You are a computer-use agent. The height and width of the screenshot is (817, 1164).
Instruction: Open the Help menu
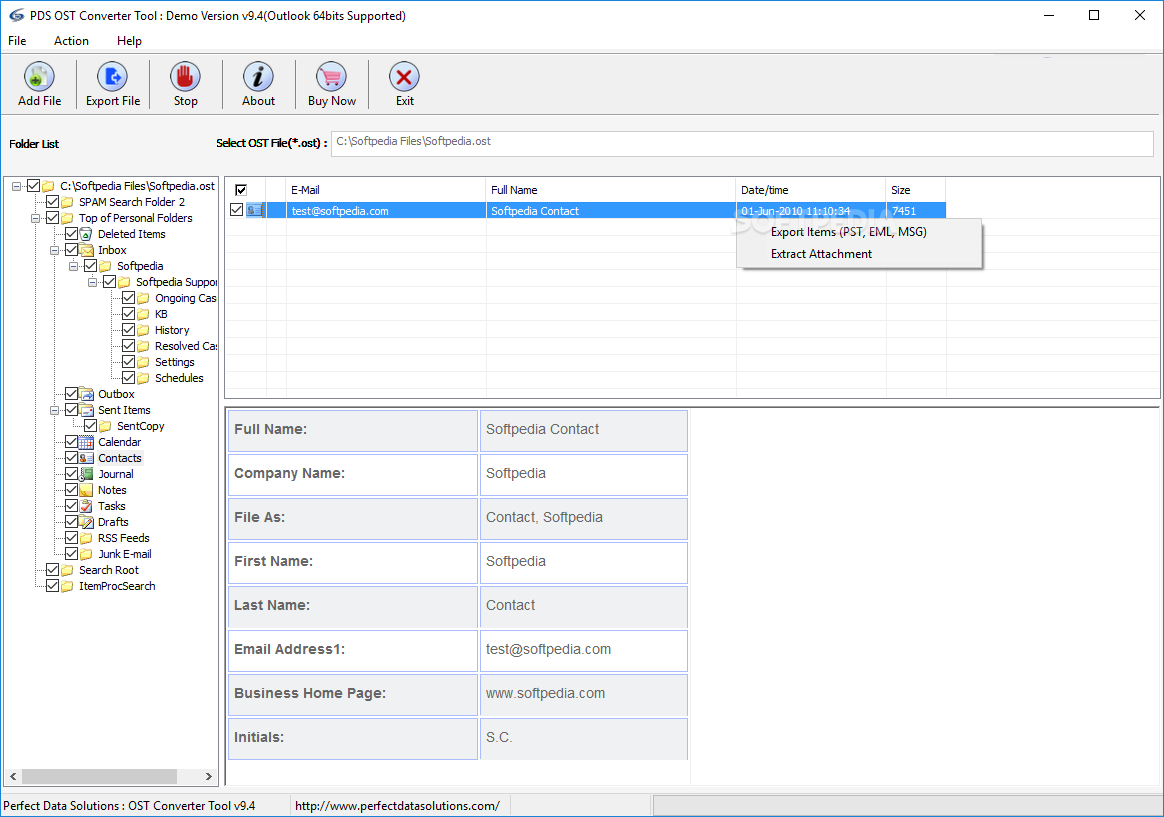click(x=129, y=41)
